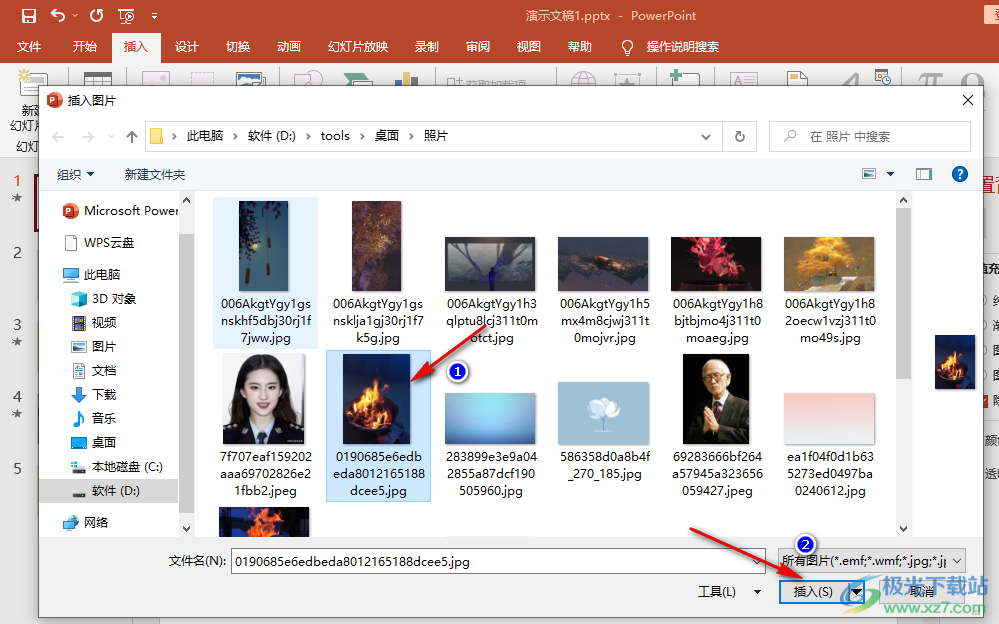Image resolution: width=999 pixels, height=624 pixels.
Task: Click the lightbulb icon beside 操作说明搜索
Action: coord(627,47)
